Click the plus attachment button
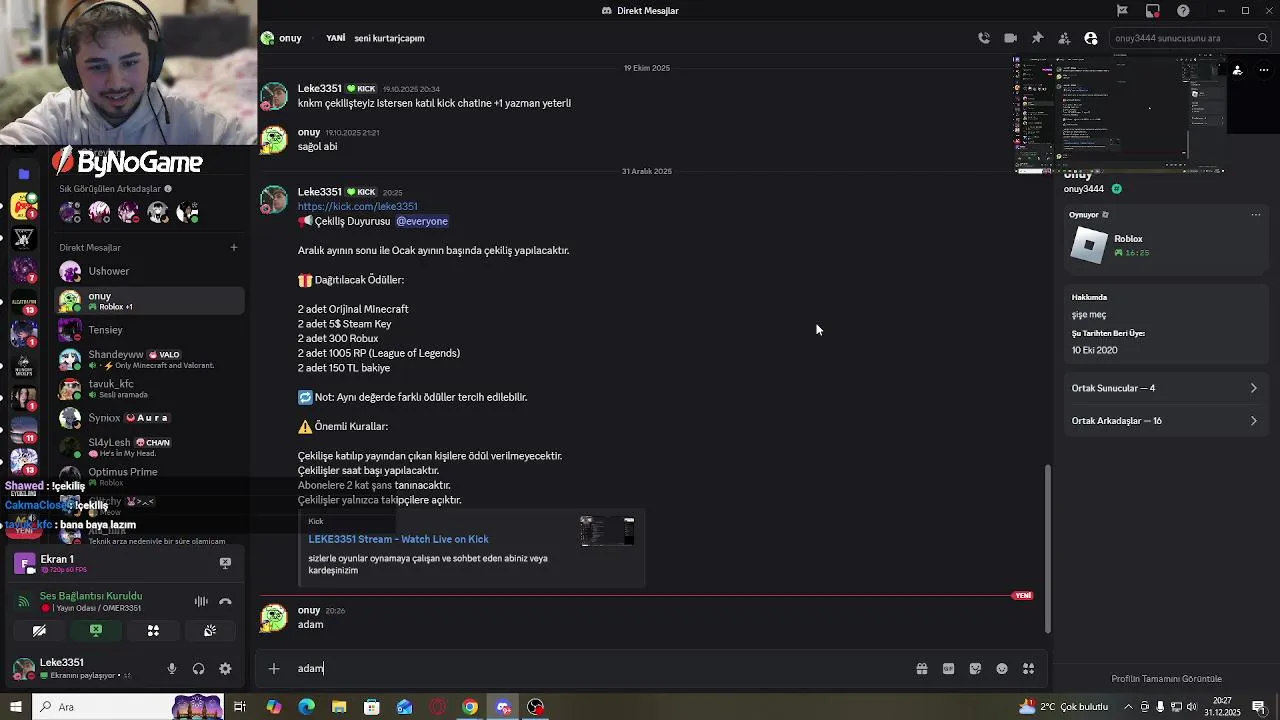The image size is (1280, 720). [274, 669]
